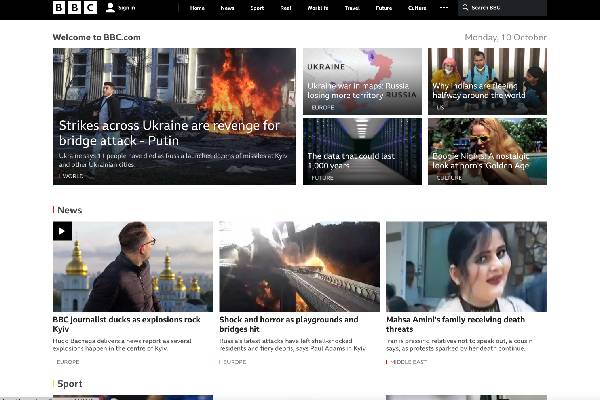Select Sport in the top navigation
The width and height of the screenshot is (600, 400).
point(257,8)
